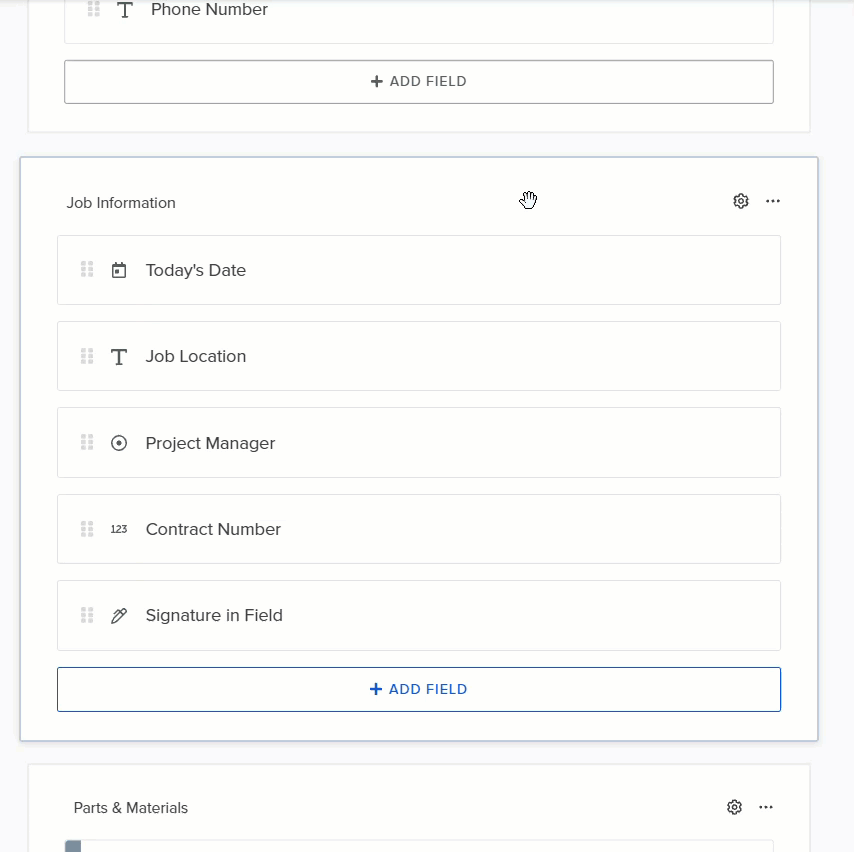Image resolution: width=854 pixels, height=852 pixels.
Task: Click calendar icon beside Today's Date
Action: click(x=119, y=270)
